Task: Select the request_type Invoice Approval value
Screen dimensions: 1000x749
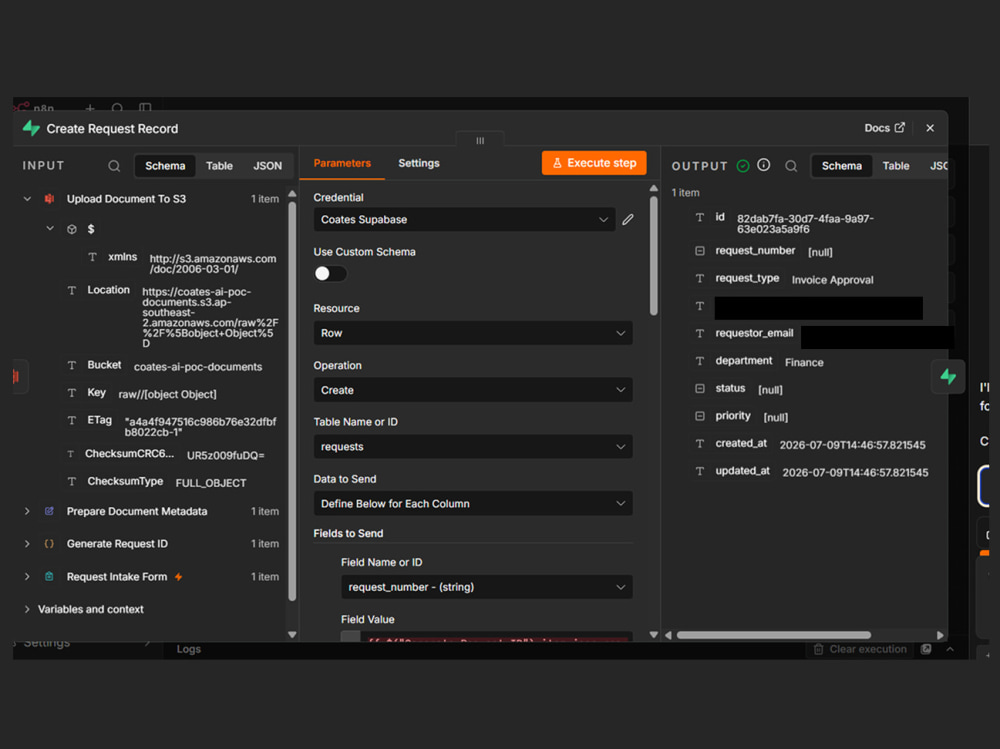Action: click(832, 279)
